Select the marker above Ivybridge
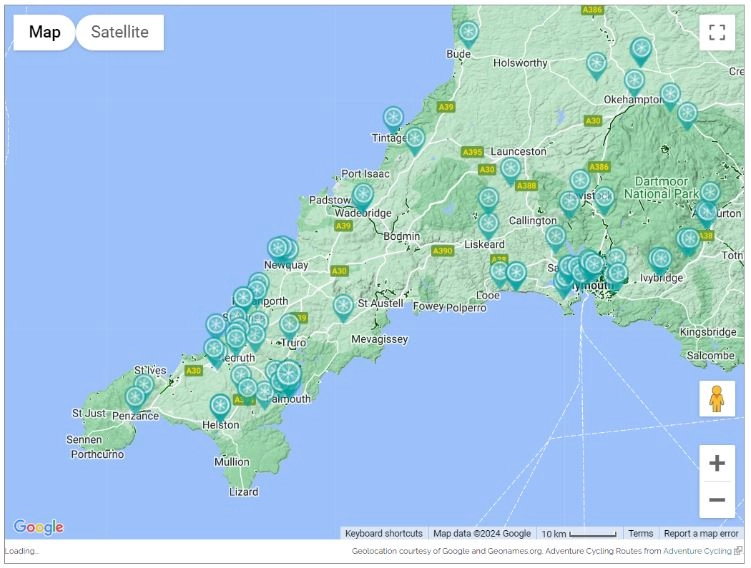Image resolution: width=751 pixels, height=568 pixels. click(660, 261)
